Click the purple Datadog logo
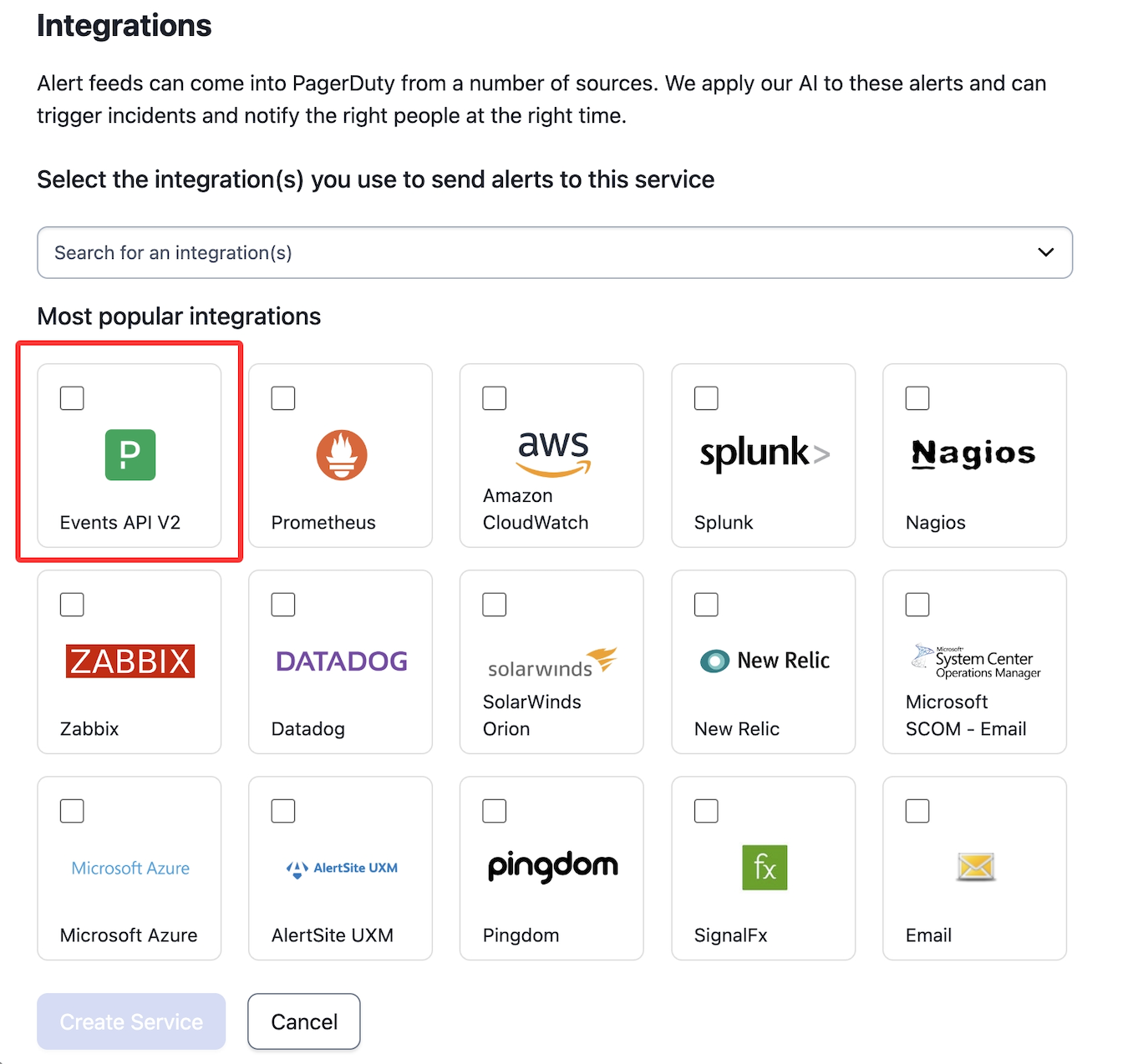Image resolution: width=1133 pixels, height=1064 pixels. point(342,661)
